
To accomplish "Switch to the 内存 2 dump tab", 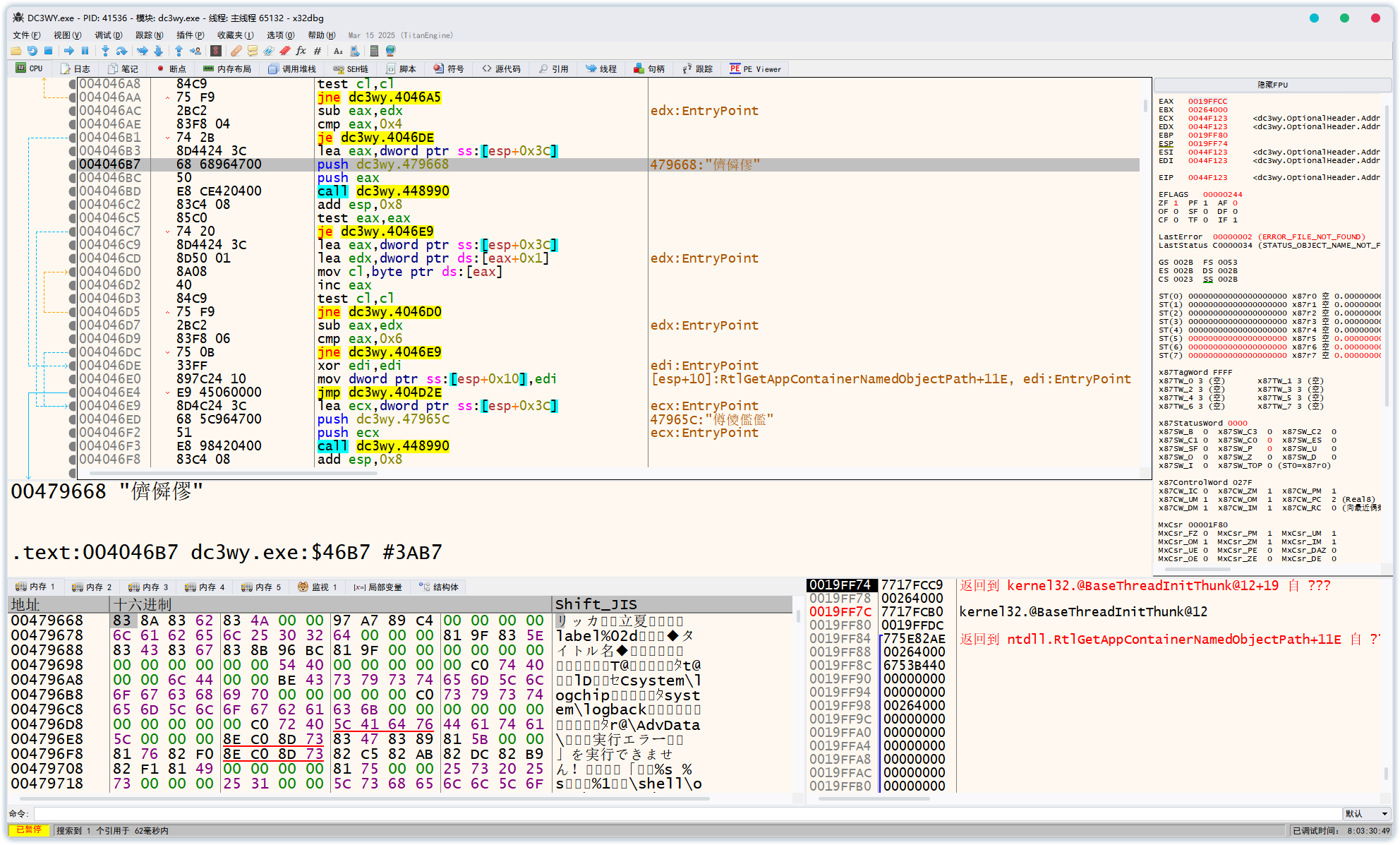I will (x=92, y=587).
